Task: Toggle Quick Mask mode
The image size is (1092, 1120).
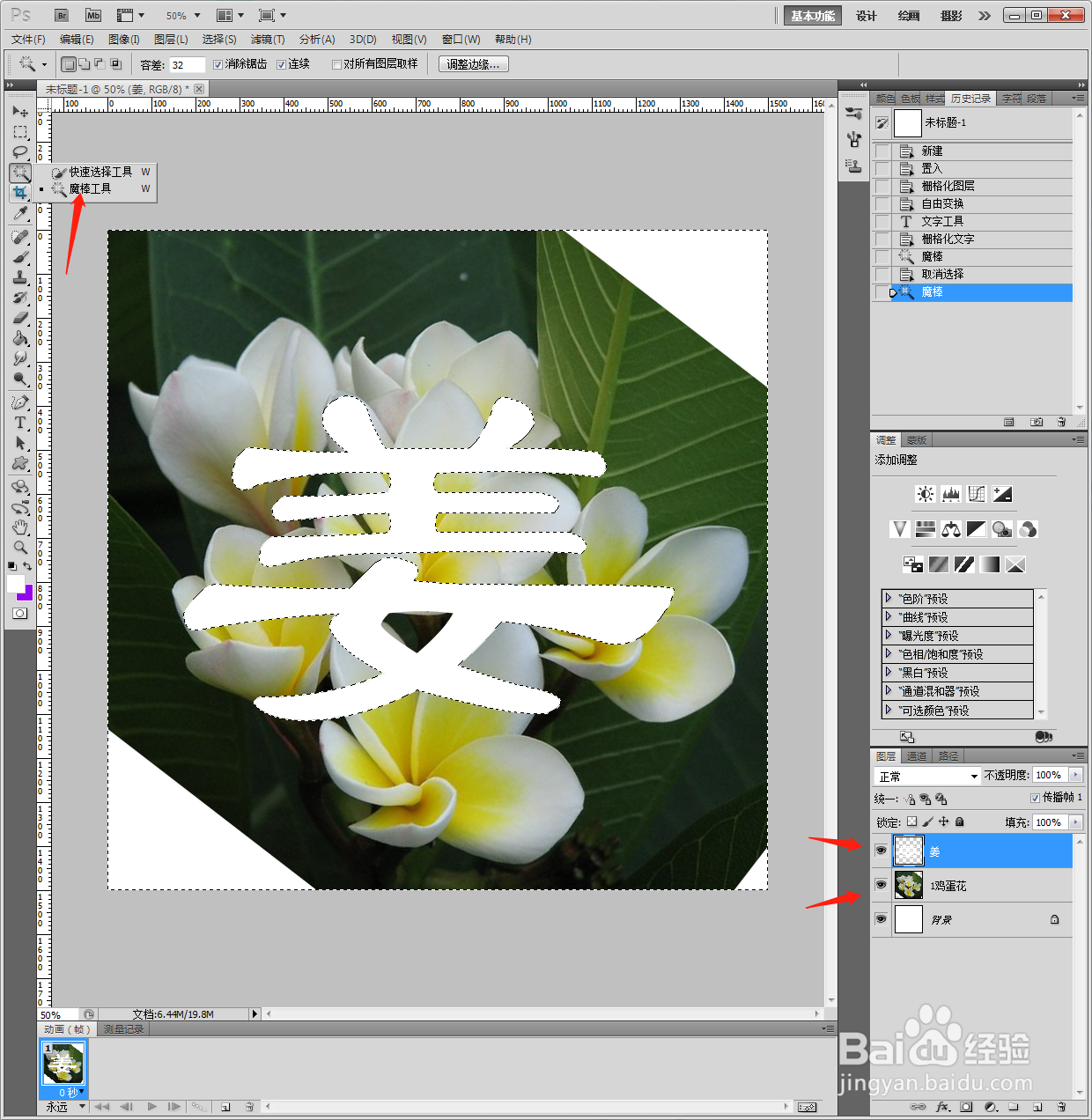Action: pyautogui.click(x=20, y=613)
